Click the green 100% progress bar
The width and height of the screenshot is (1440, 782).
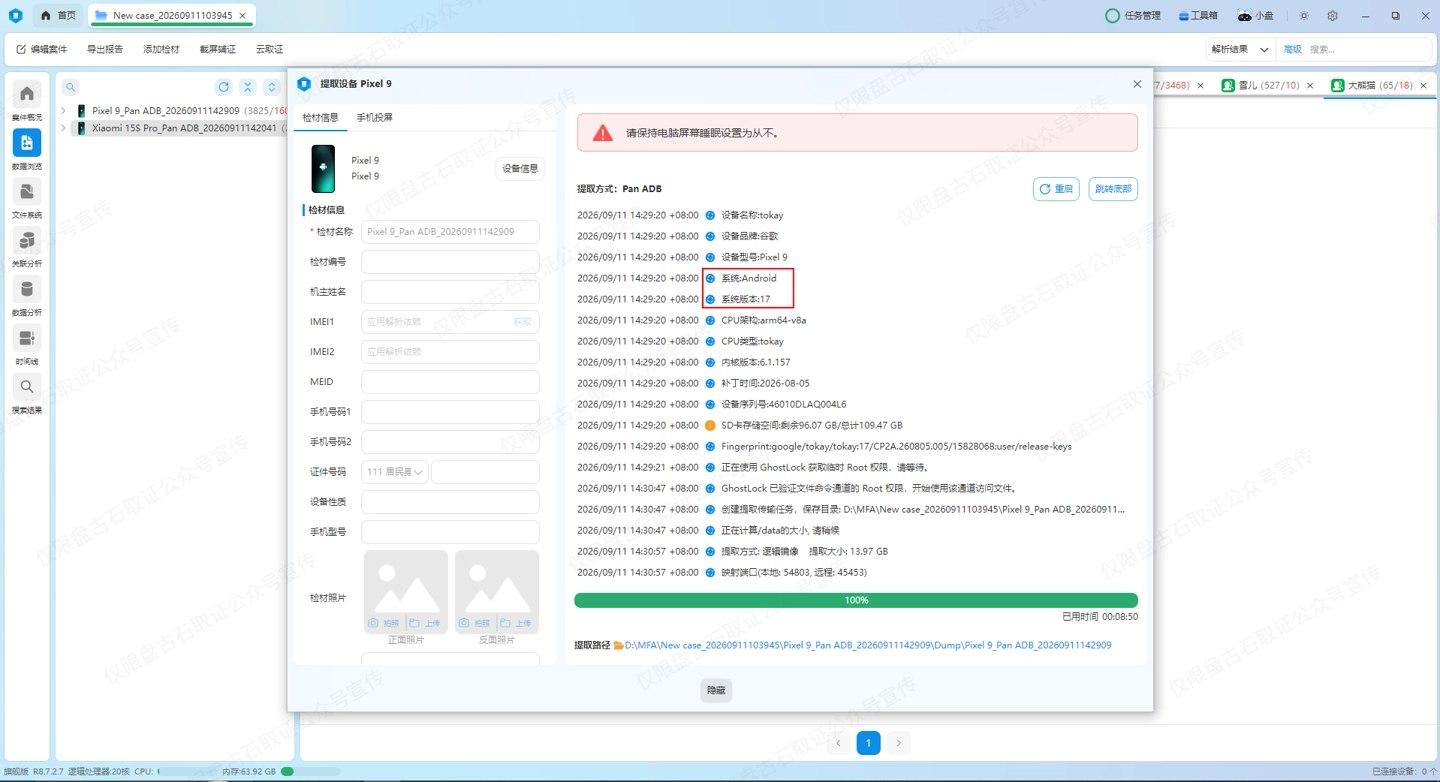(856, 600)
